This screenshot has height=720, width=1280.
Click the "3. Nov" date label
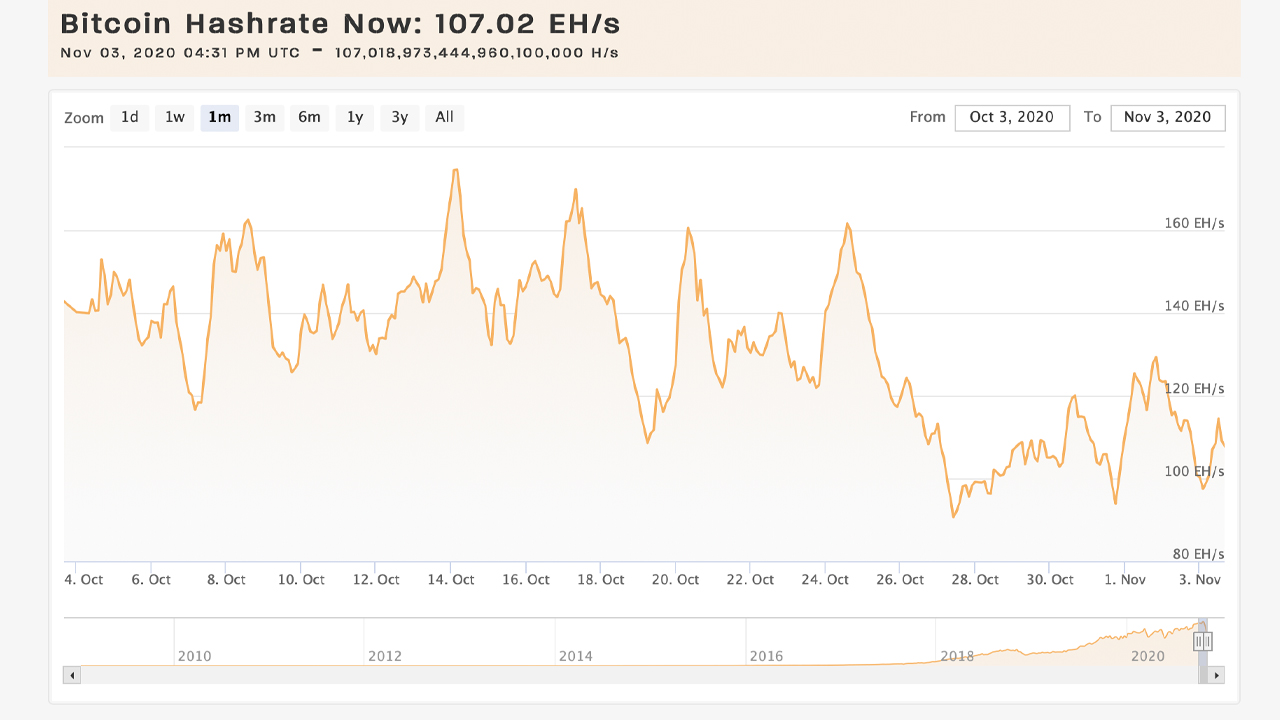pyautogui.click(x=1201, y=579)
